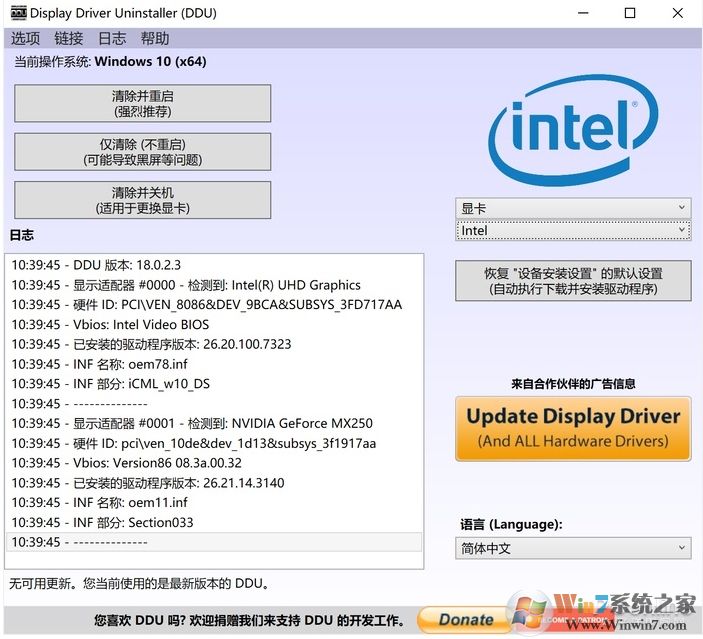This screenshot has height=639, width=703.
Task: Maximize the DDU window
Action: coord(630,13)
